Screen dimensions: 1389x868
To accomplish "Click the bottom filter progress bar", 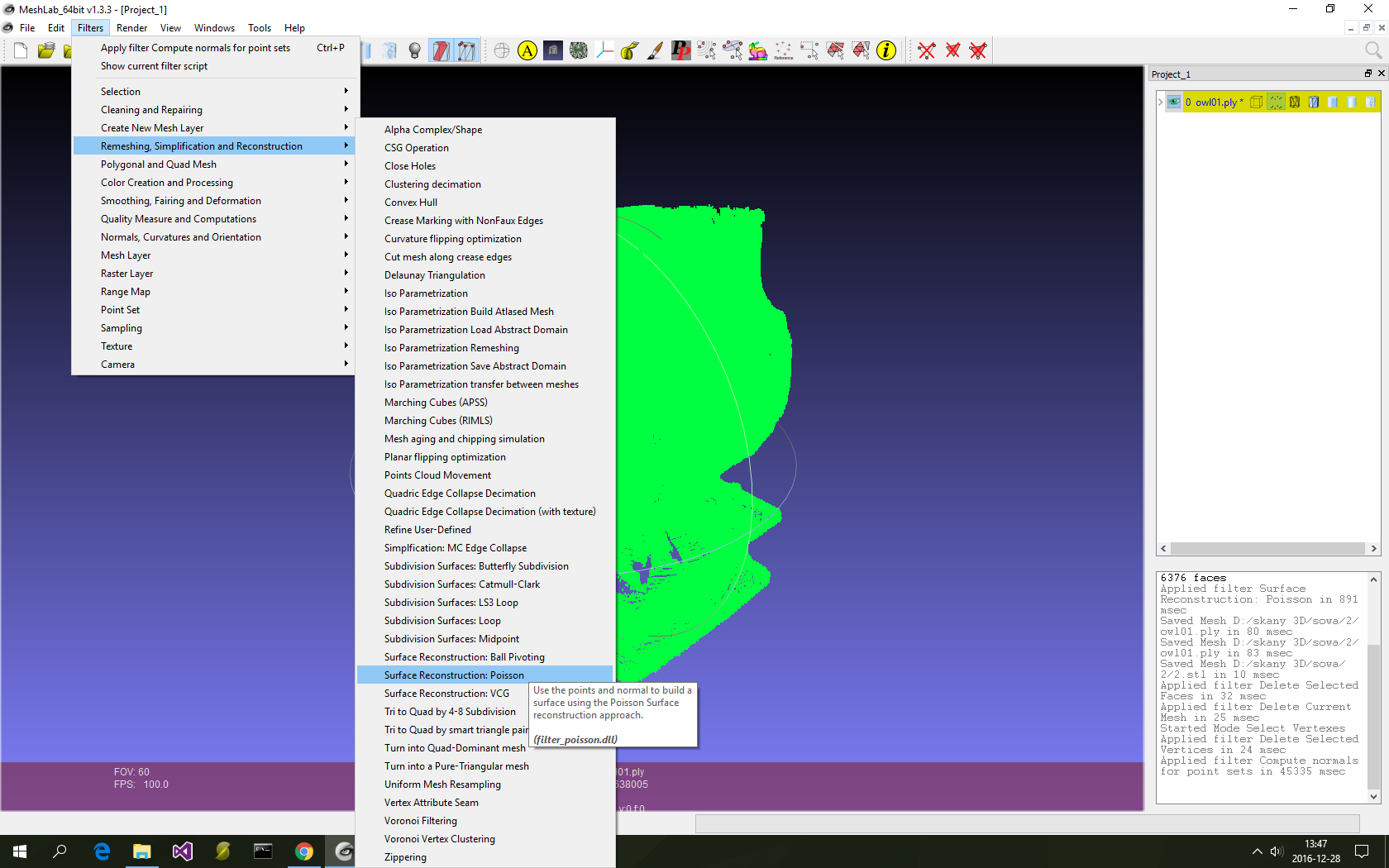I will click(1028, 823).
